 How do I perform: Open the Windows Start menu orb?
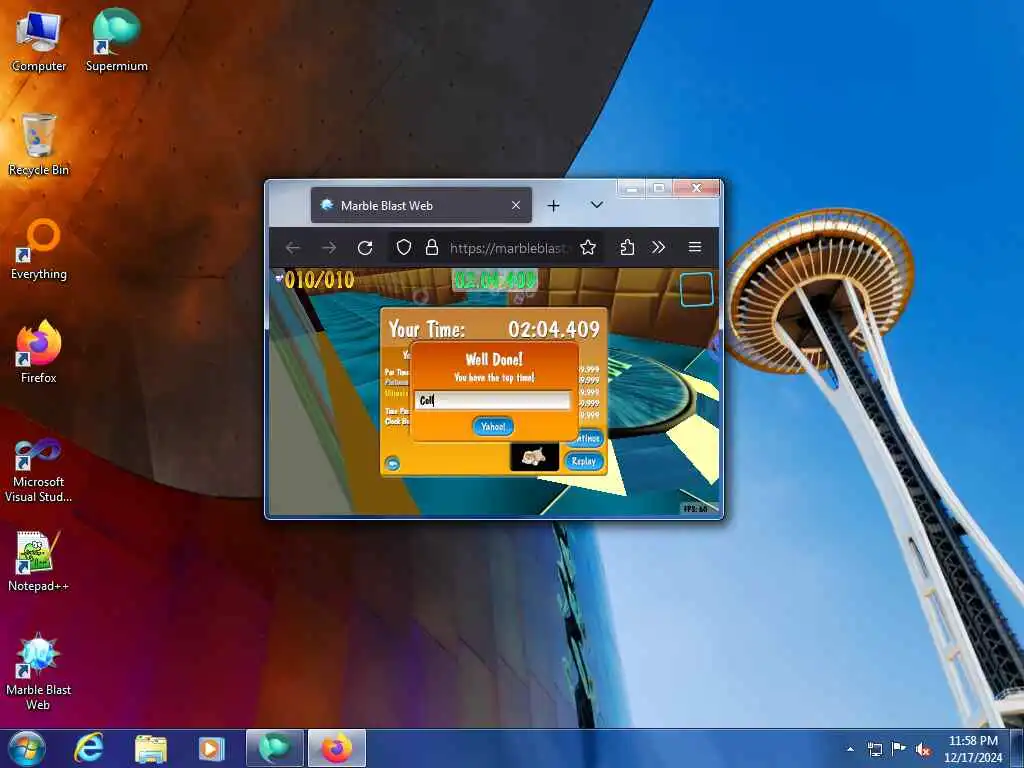[x=27, y=748]
